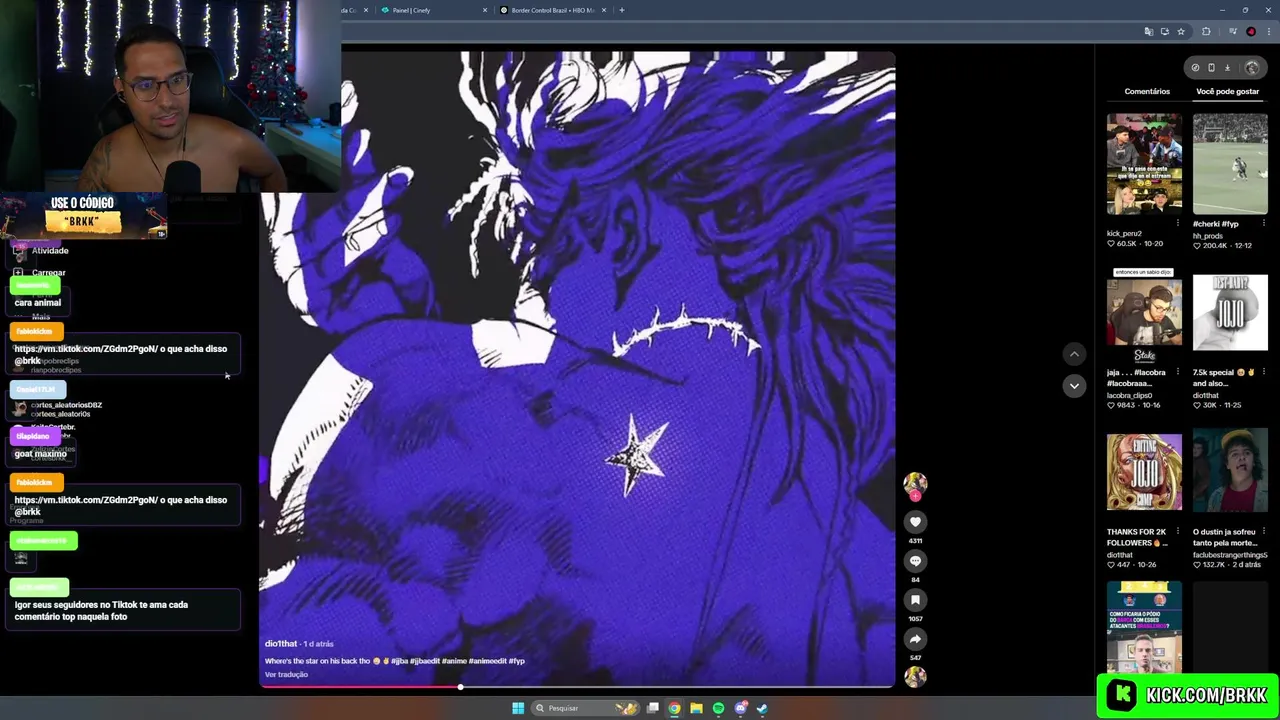This screenshot has width=1280, height=720.
Task: Open Chrome media controls icon
Action: coord(1233,32)
